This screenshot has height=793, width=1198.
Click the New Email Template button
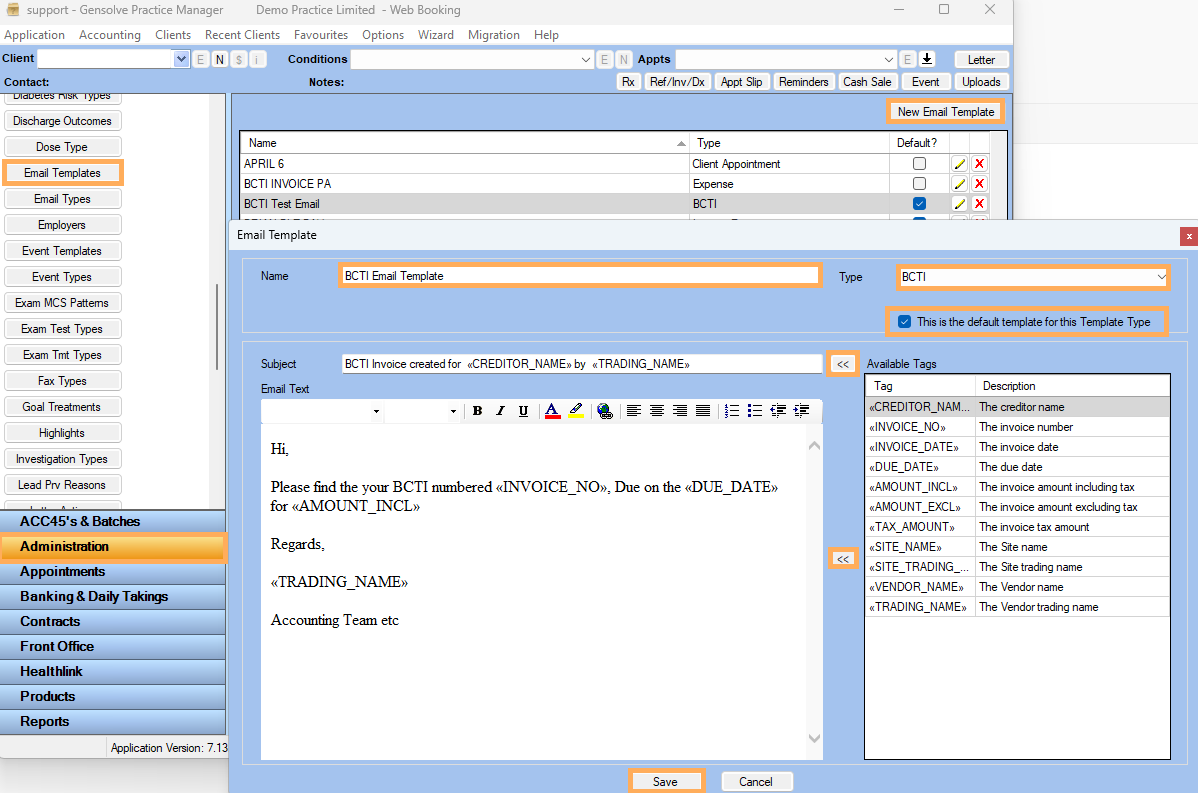click(944, 111)
